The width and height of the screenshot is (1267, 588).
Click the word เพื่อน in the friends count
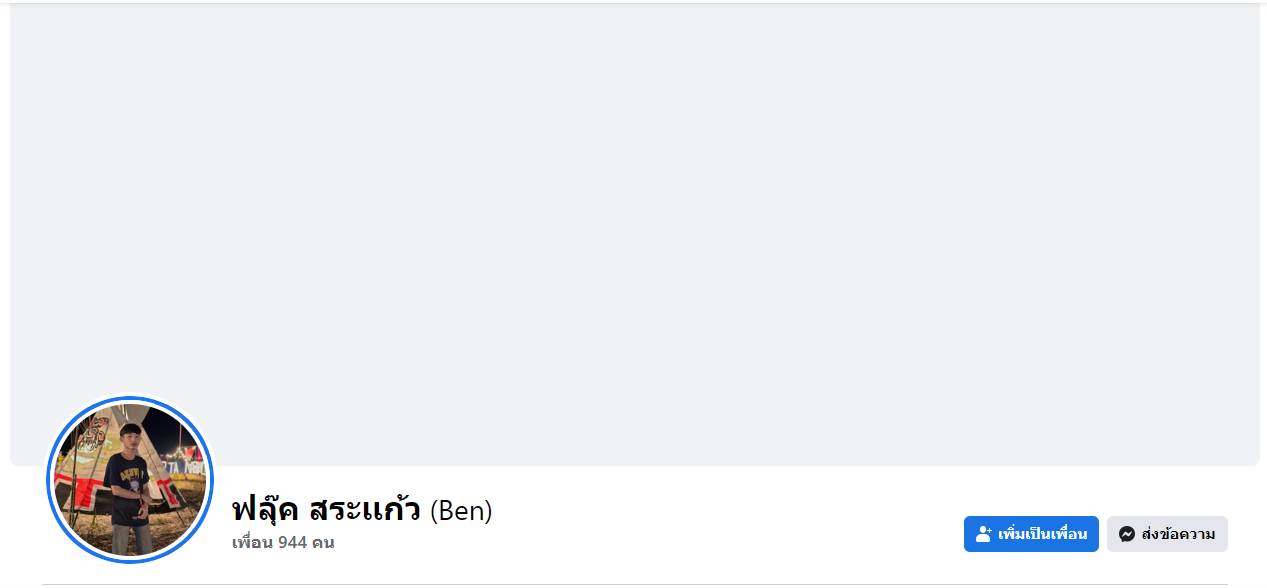[251, 543]
